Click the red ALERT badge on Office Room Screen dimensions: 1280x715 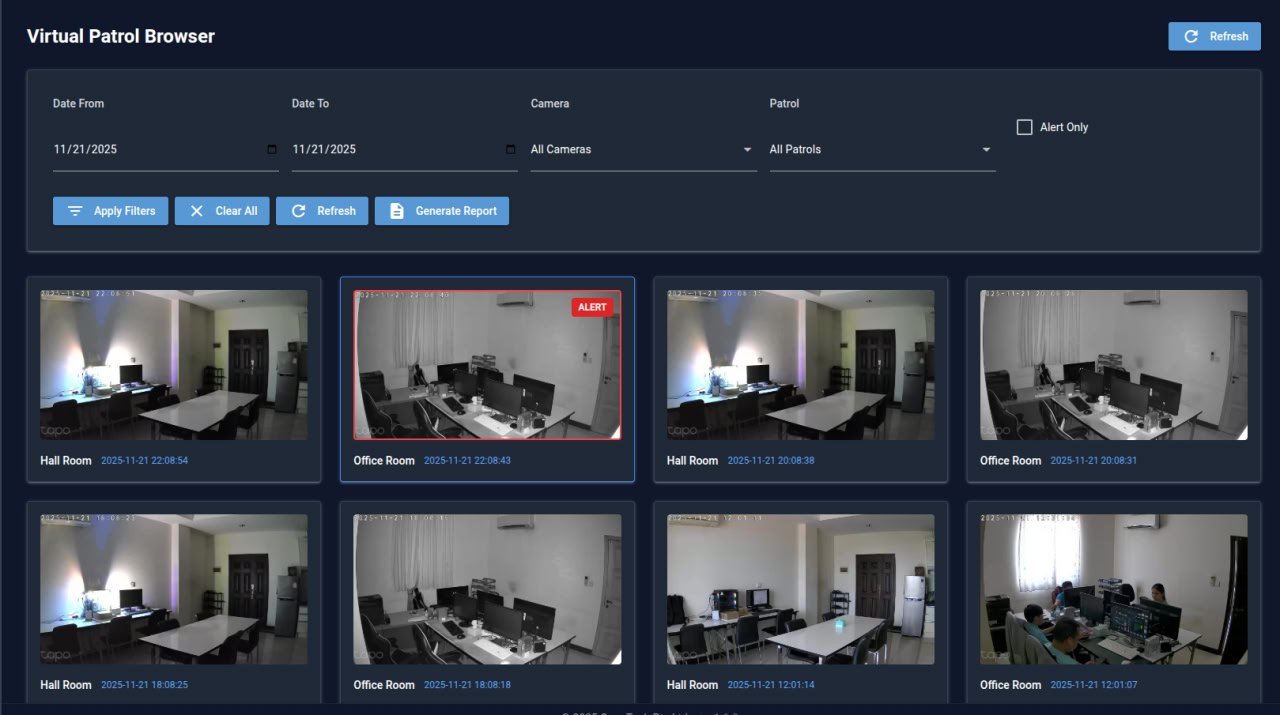coord(592,307)
